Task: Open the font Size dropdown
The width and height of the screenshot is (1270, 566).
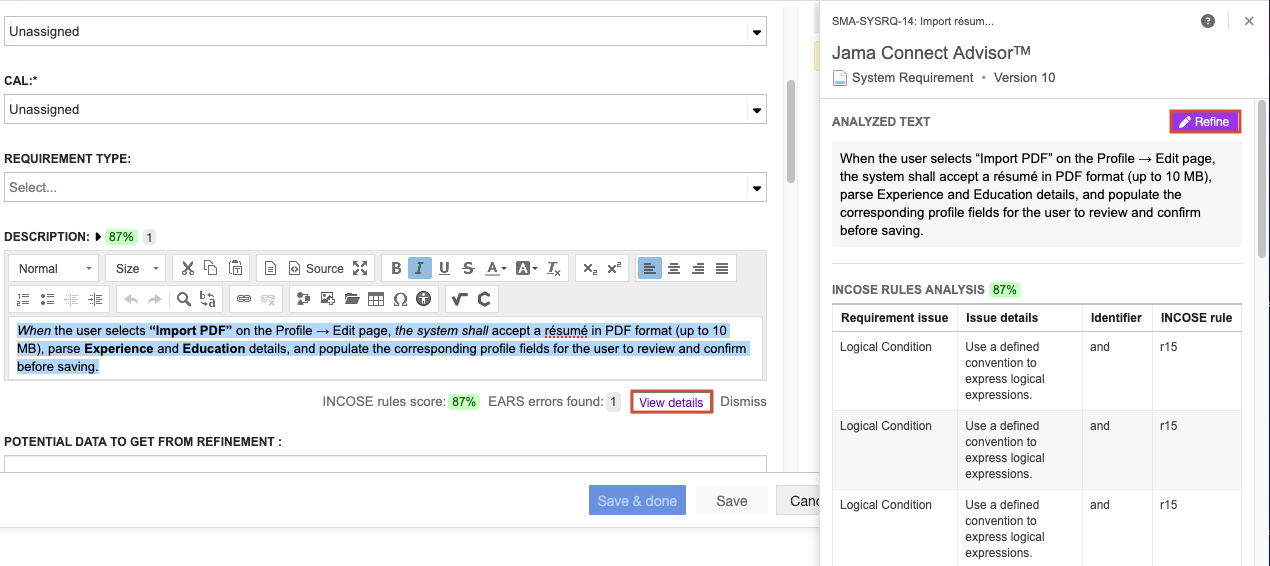Action: [137, 268]
